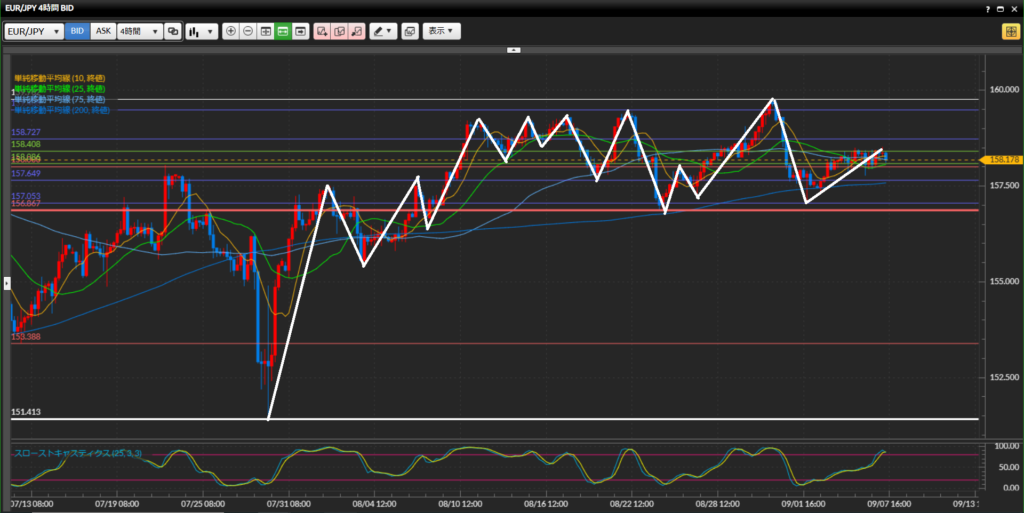Screen dimensions: 1024x513
Task: Open the EUR/JPY currency pair dropdown
Action: pyautogui.click(x=34, y=31)
